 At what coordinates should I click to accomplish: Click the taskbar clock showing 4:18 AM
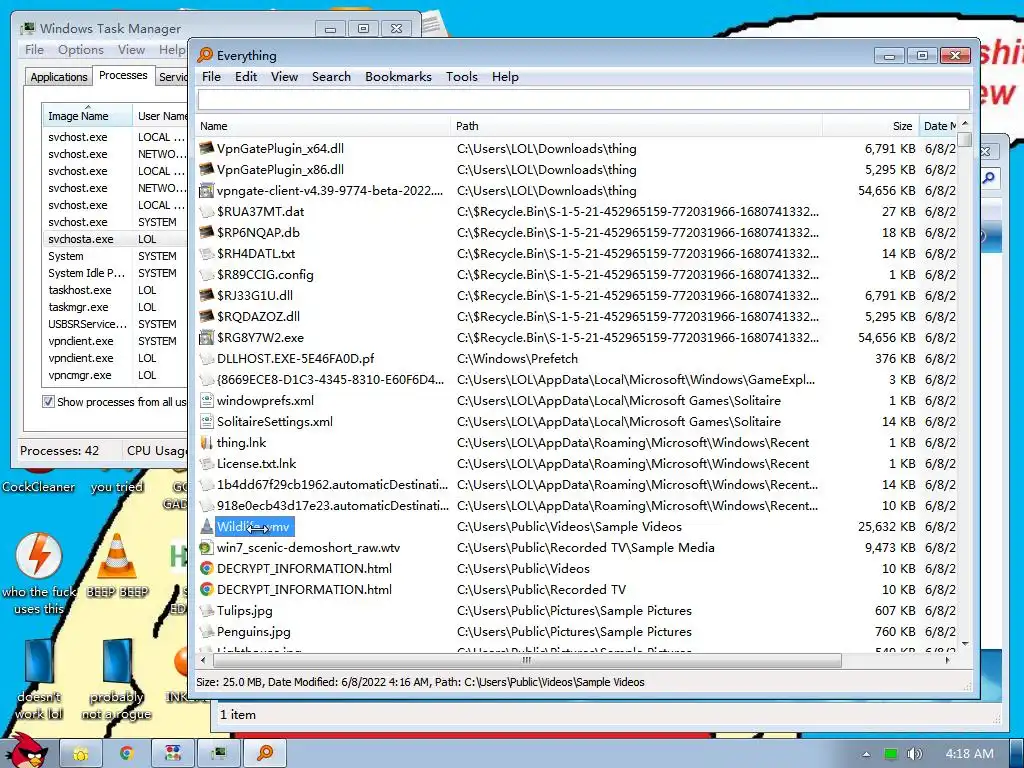tap(969, 754)
